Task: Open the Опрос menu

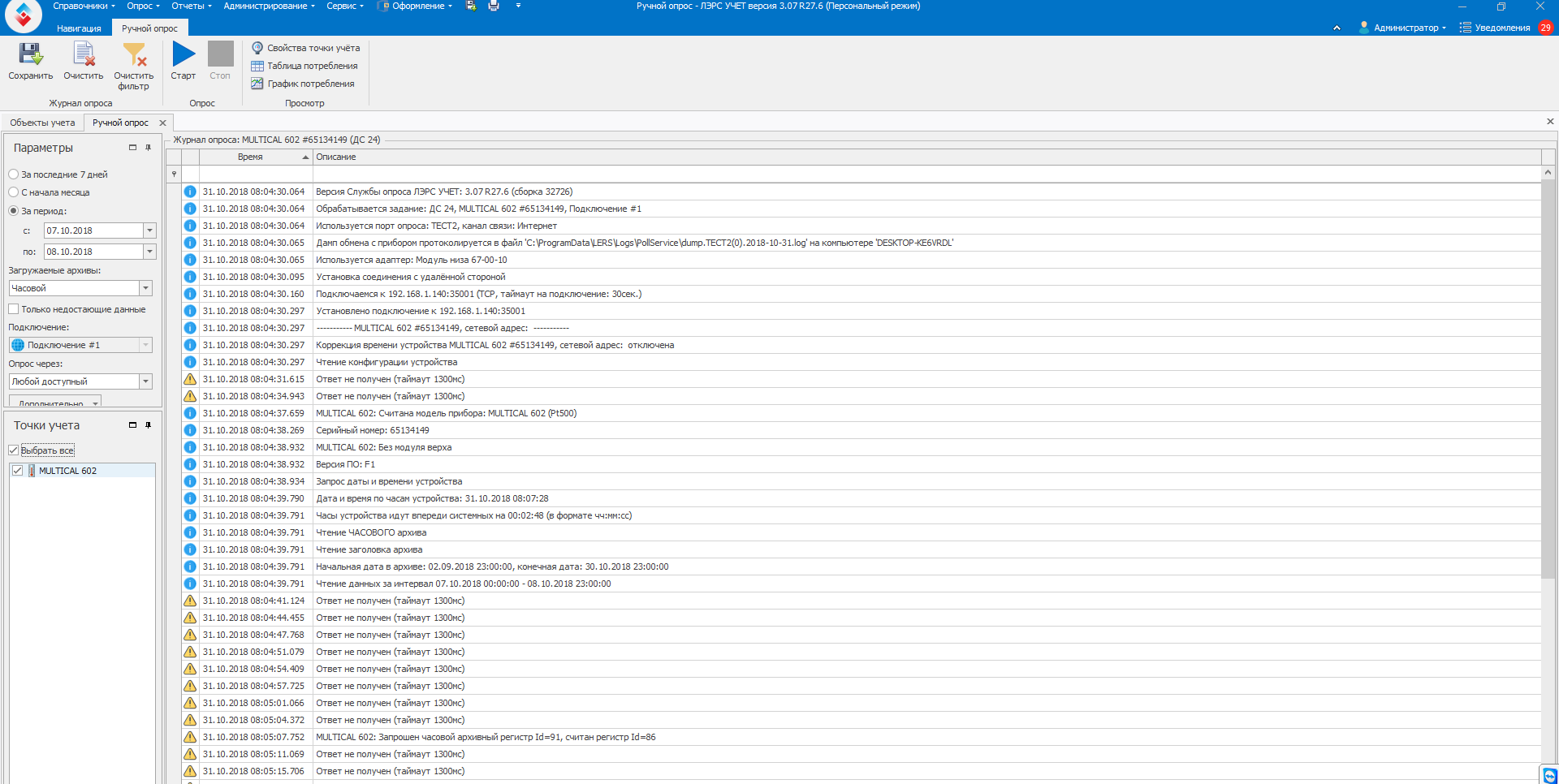Action: click(x=143, y=6)
